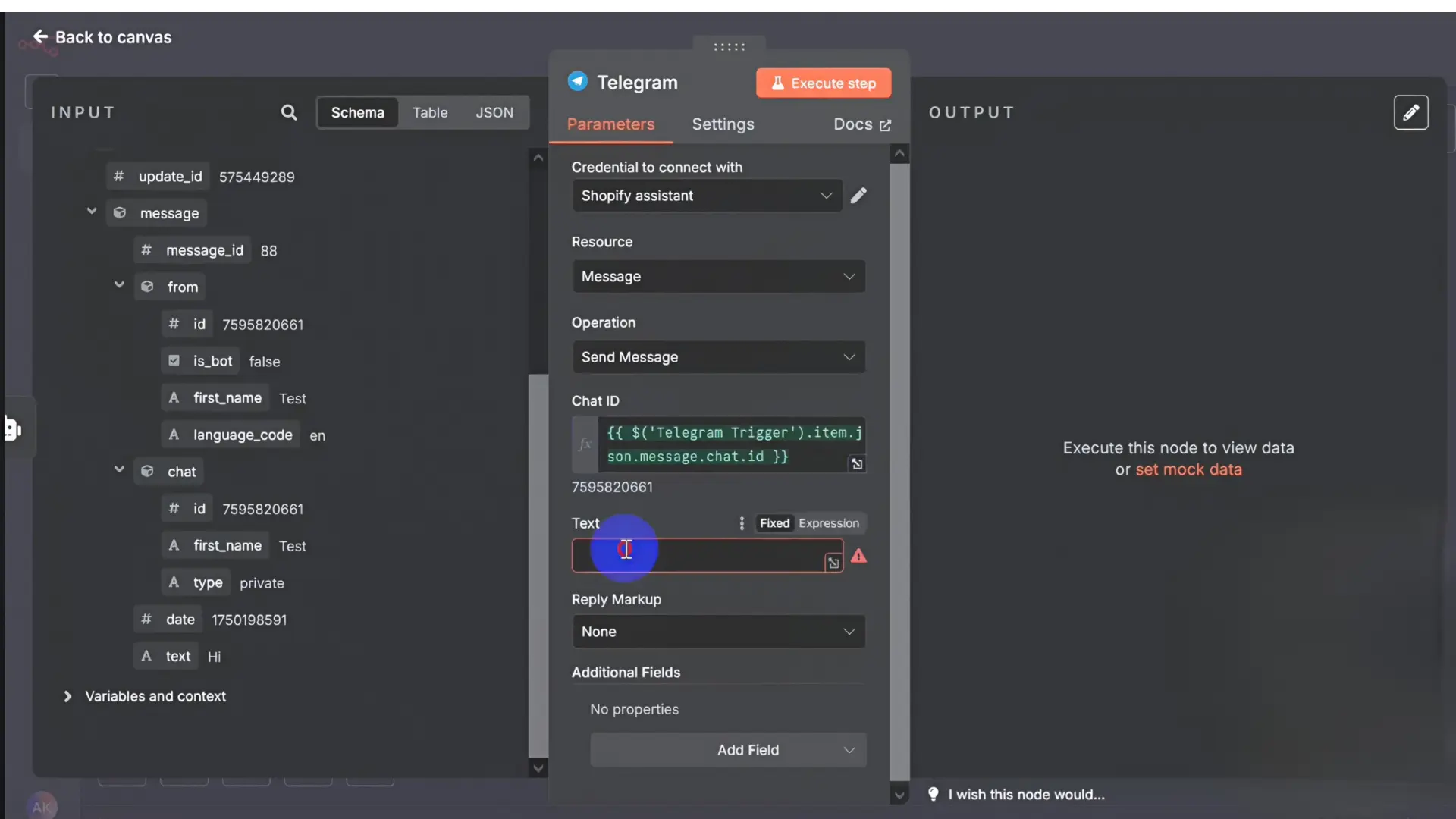Click the lightbulb feedback icon
Screen dimensions: 1456x819
click(934, 794)
